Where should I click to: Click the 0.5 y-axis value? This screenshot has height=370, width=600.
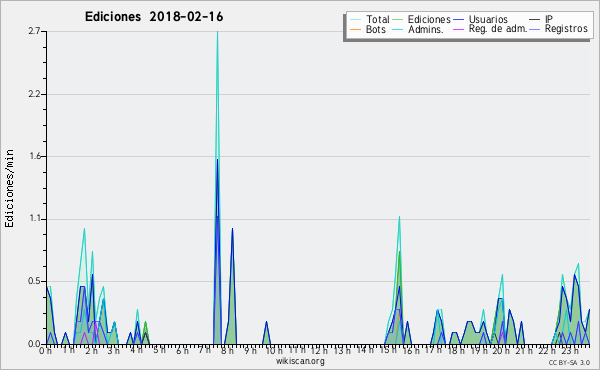coord(34,281)
